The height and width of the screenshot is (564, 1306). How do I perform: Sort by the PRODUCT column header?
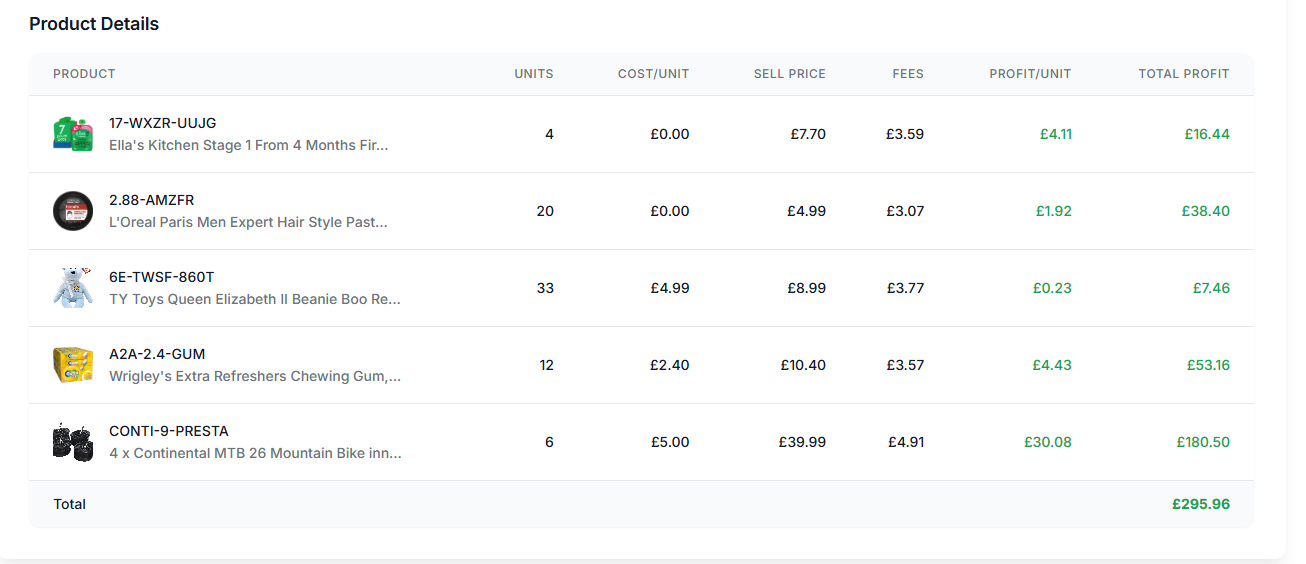pos(84,74)
